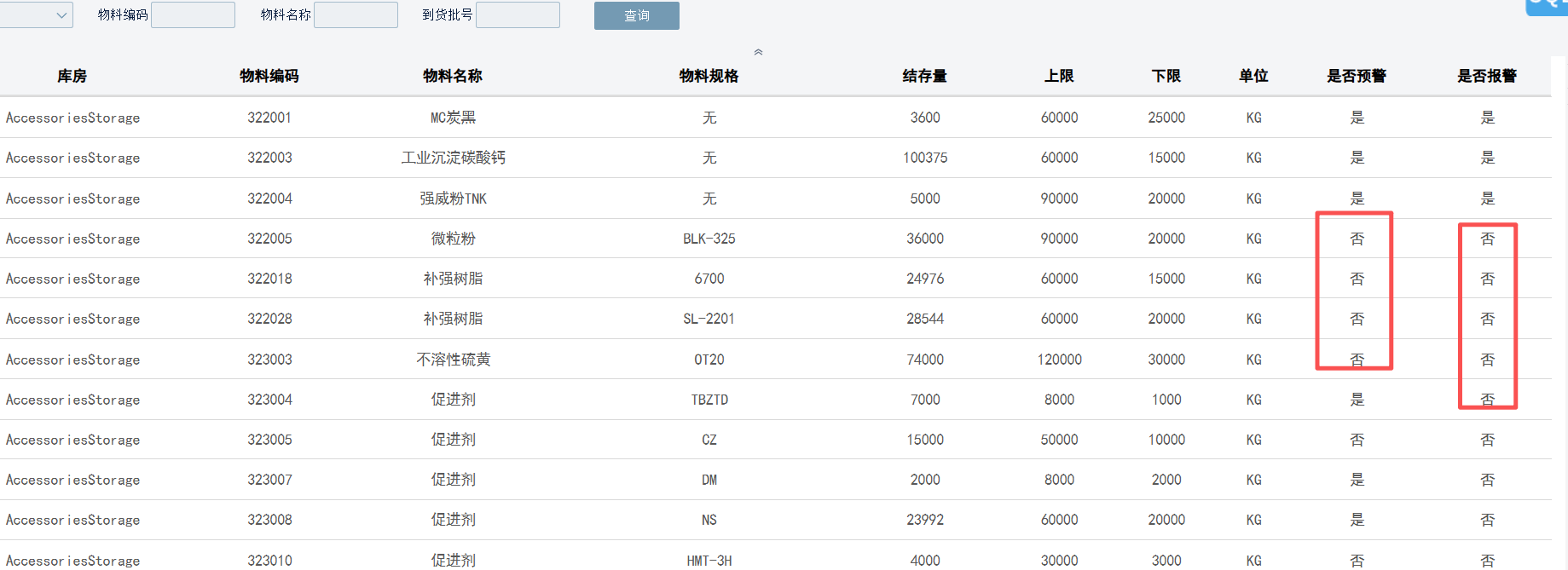Click the 工业沉淀碳酸钙 material name
1568x570 pixels.
click(x=453, y=158)
